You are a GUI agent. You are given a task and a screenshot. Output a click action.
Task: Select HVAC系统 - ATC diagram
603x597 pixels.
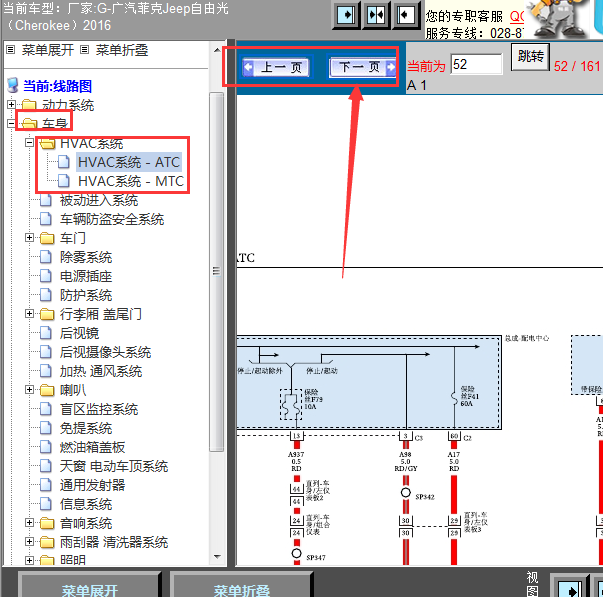click(129, 162)
